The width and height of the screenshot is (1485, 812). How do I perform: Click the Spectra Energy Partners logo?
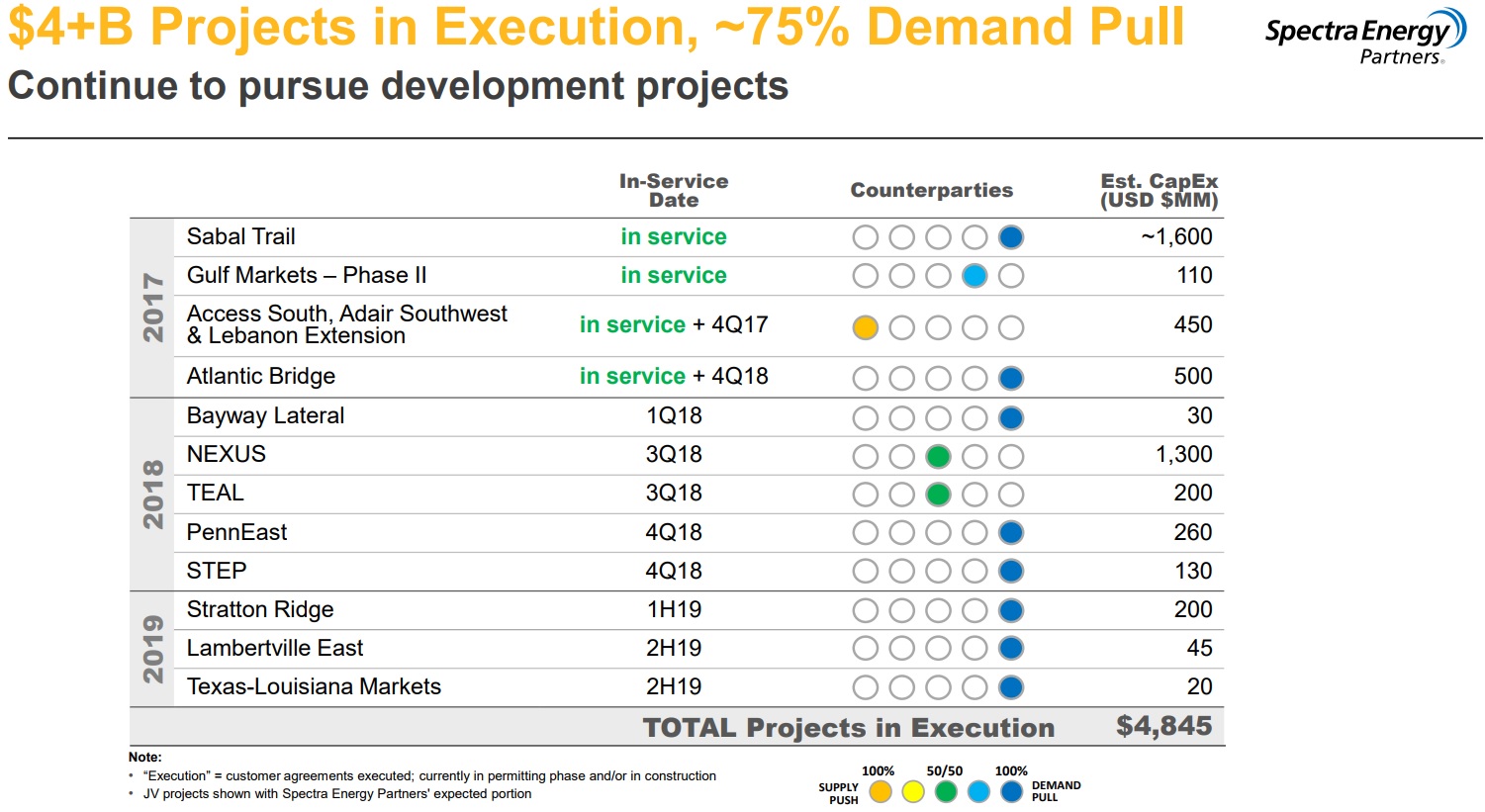[x=1365, y=37]
